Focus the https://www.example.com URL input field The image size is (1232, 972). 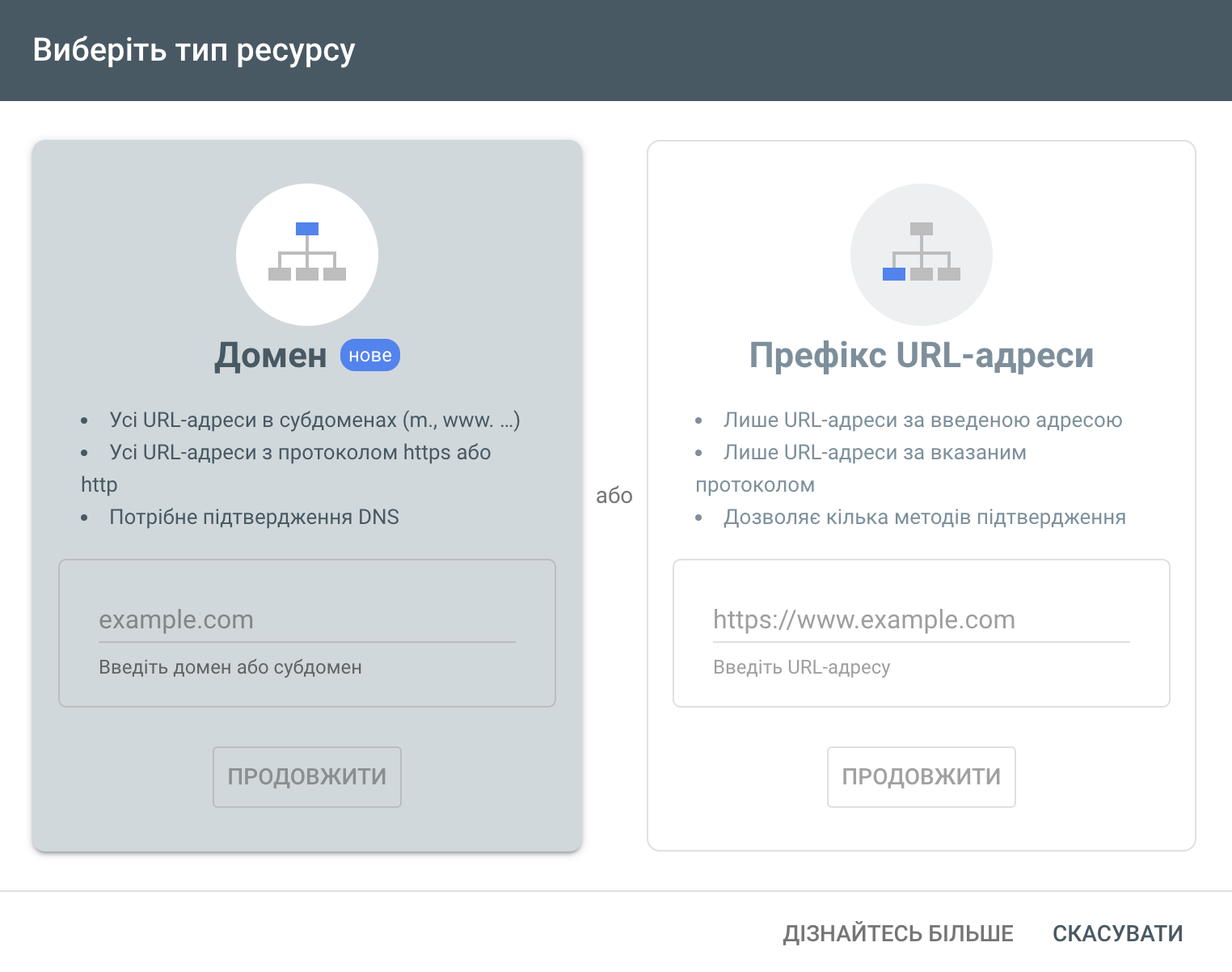click(x=921, y=620)
